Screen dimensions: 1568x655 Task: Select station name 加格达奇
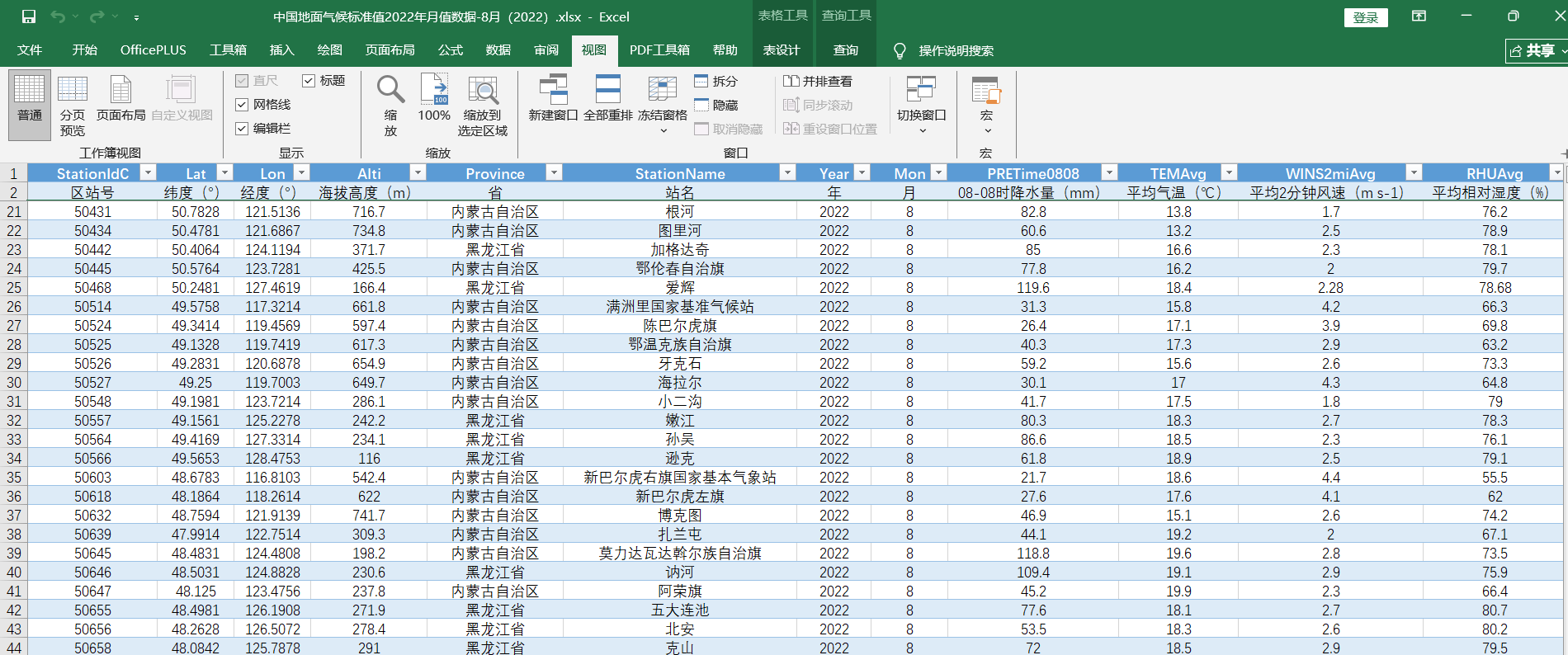680,250
